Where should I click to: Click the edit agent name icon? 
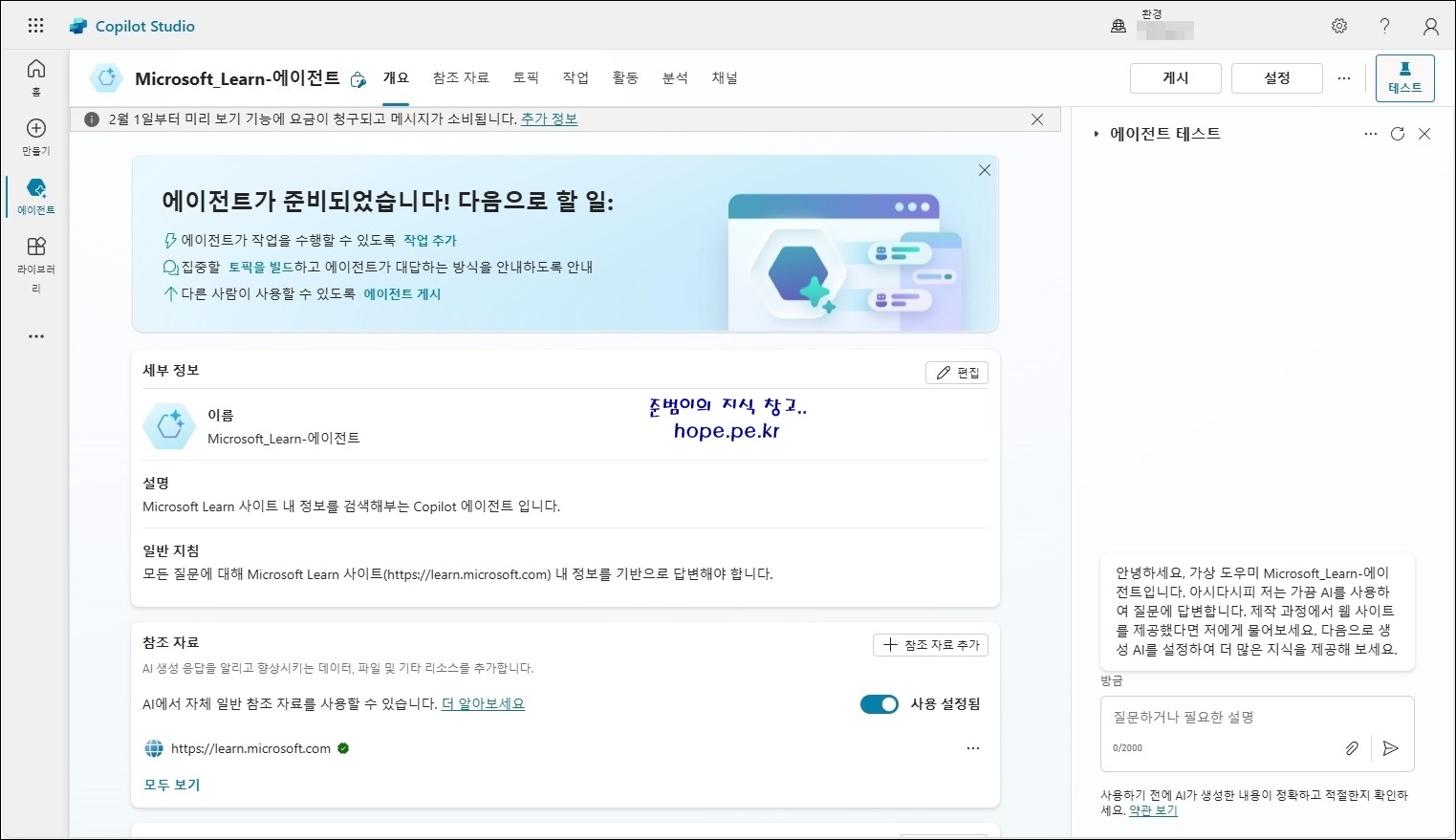pyautogui.click(x=359, y=79)
